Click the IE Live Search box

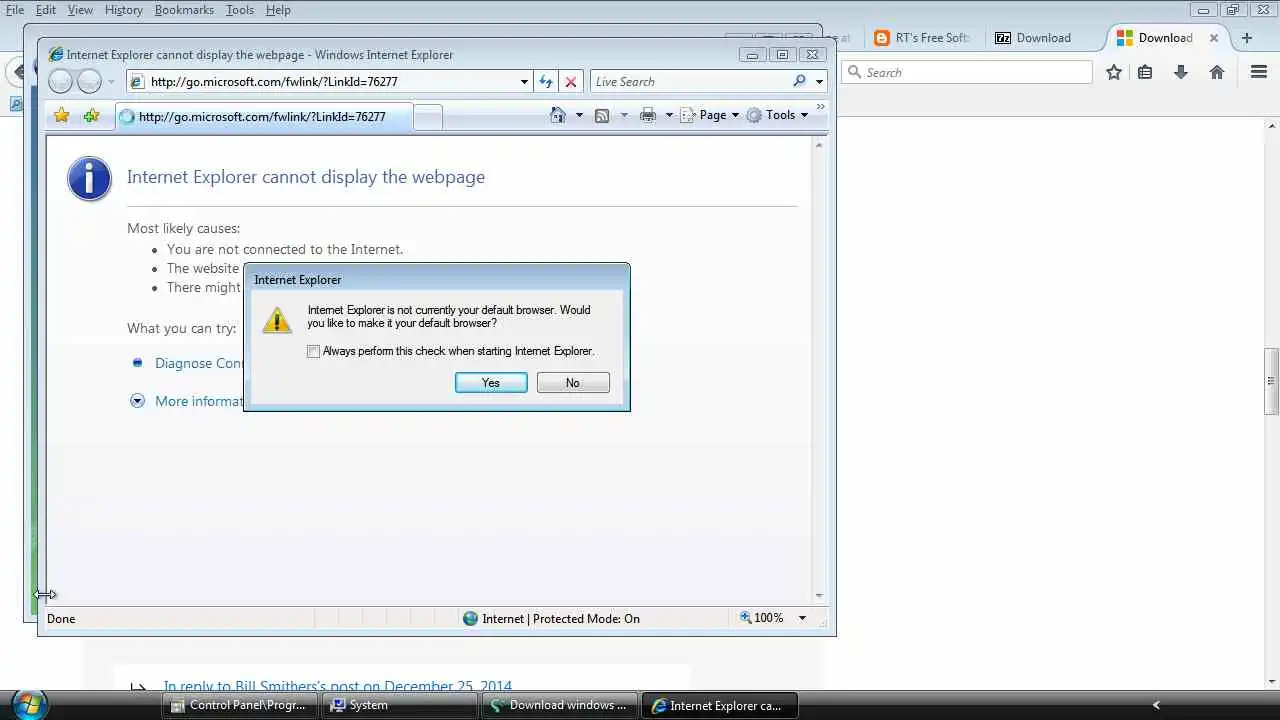pyautogui.click(x=690, y=82)
